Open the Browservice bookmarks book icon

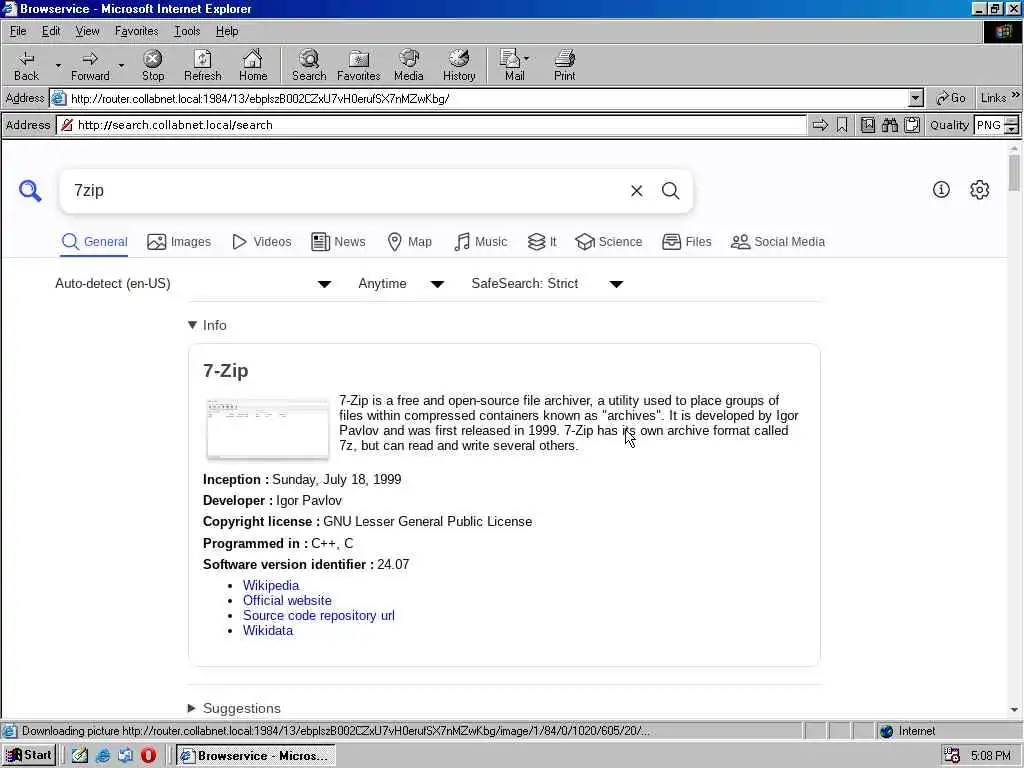[867, 125]
